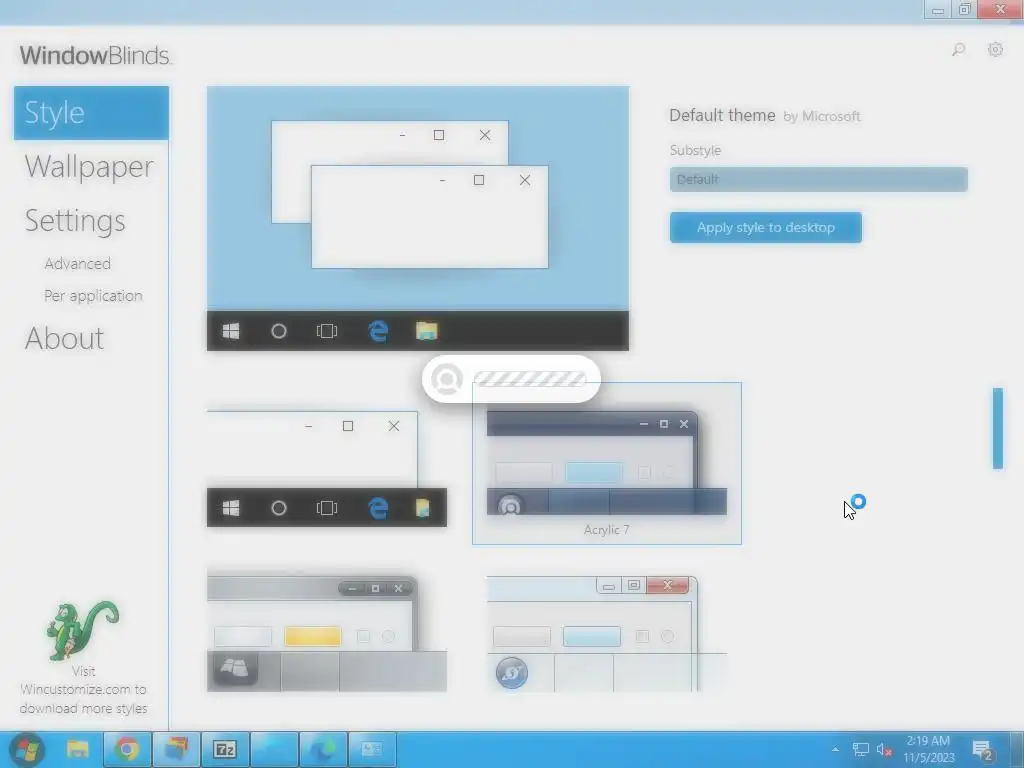Click the Wincustomize lizard mascot icon
This screenshot has height=768, width=1024.
[x=83, y=631]
